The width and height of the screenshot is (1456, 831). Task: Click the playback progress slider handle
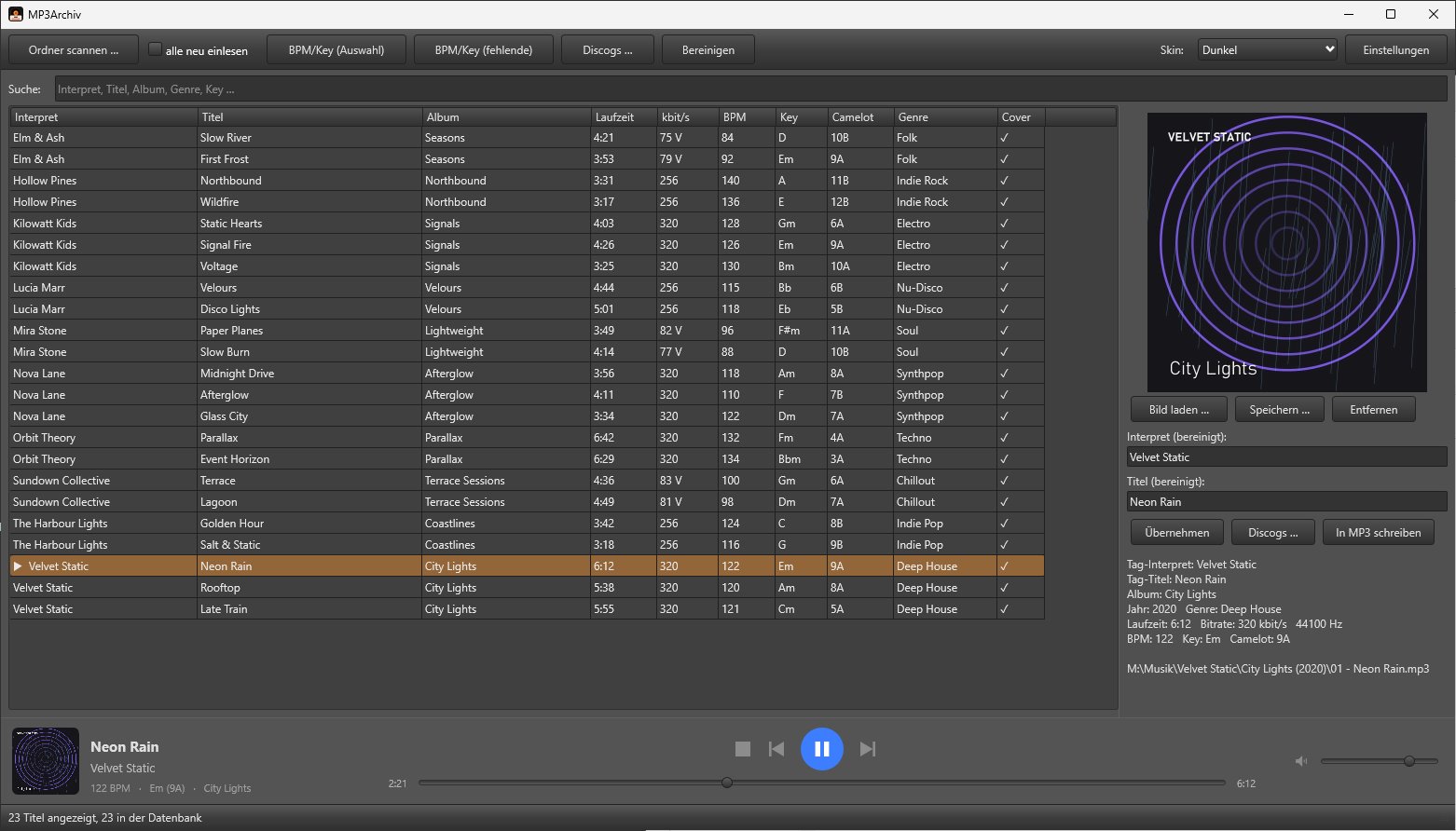tap(727, 783)
